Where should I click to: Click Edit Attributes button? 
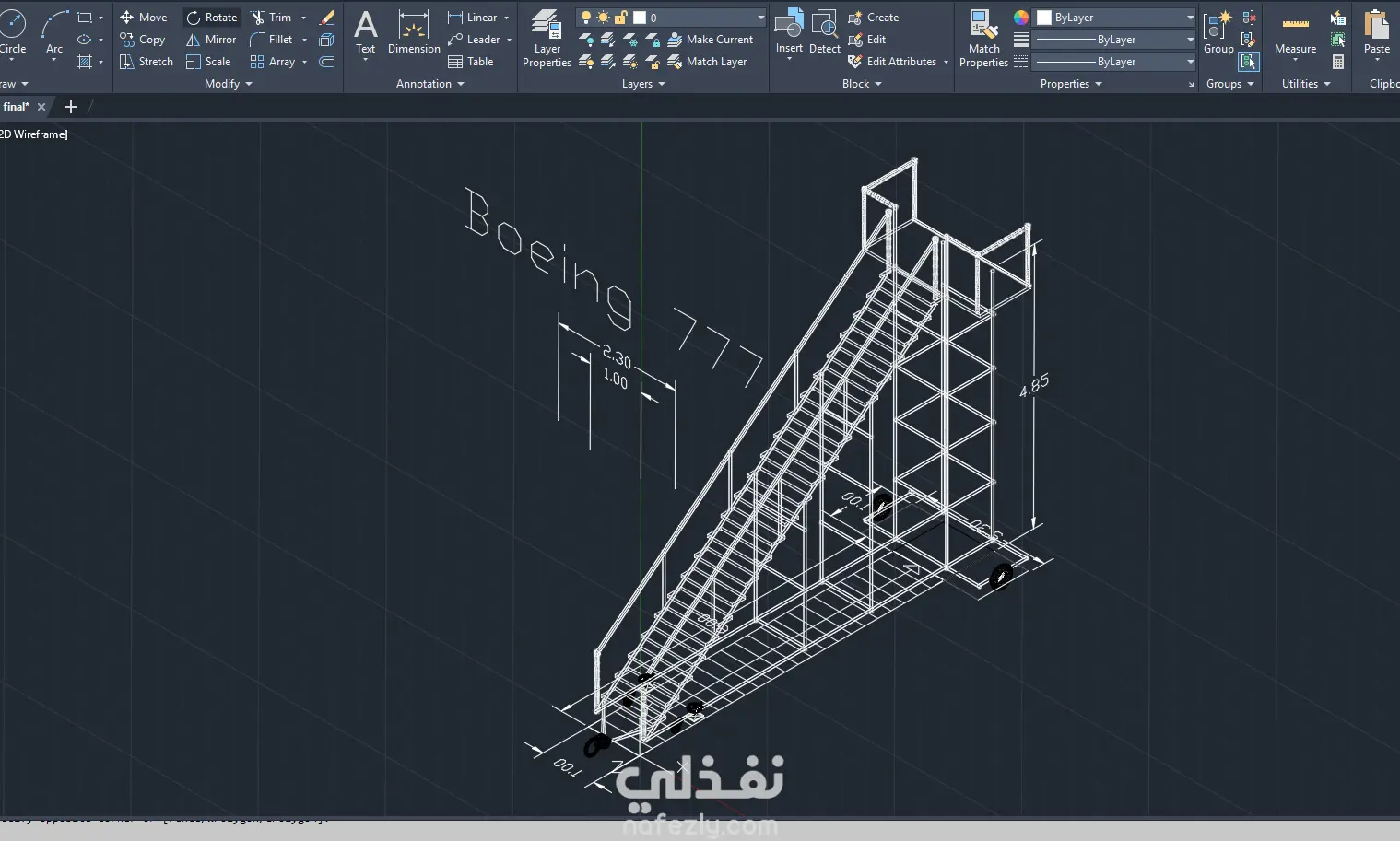click(x=892, y=62)
